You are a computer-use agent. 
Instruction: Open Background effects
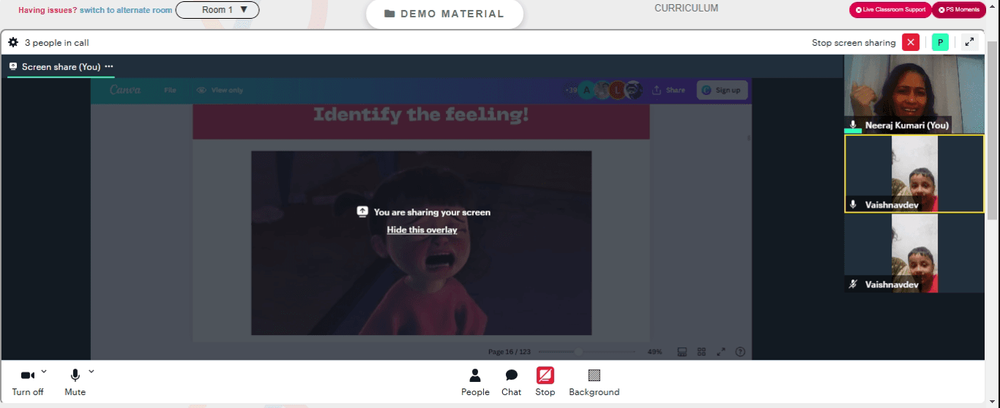tap(594, 382)
